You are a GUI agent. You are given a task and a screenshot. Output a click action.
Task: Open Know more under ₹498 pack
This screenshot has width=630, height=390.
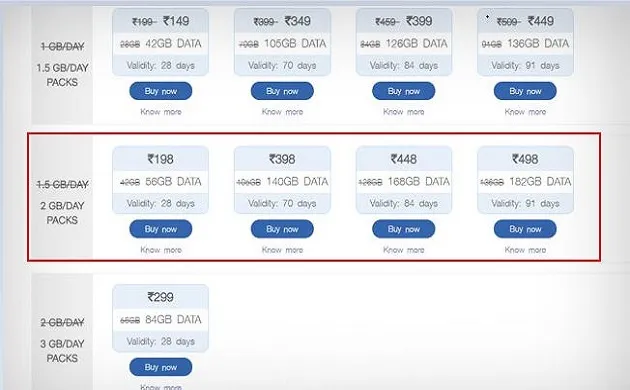pos(525,250)
